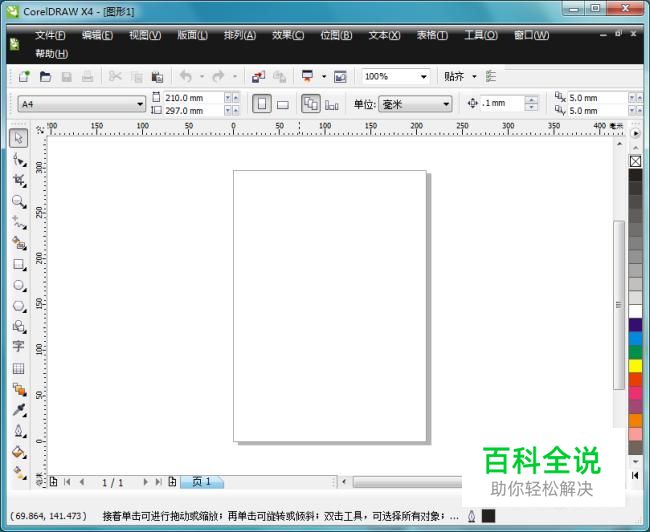This screenshot has width=650, height=532.
Task: Click the Print icon
Action: click(87, 77)
